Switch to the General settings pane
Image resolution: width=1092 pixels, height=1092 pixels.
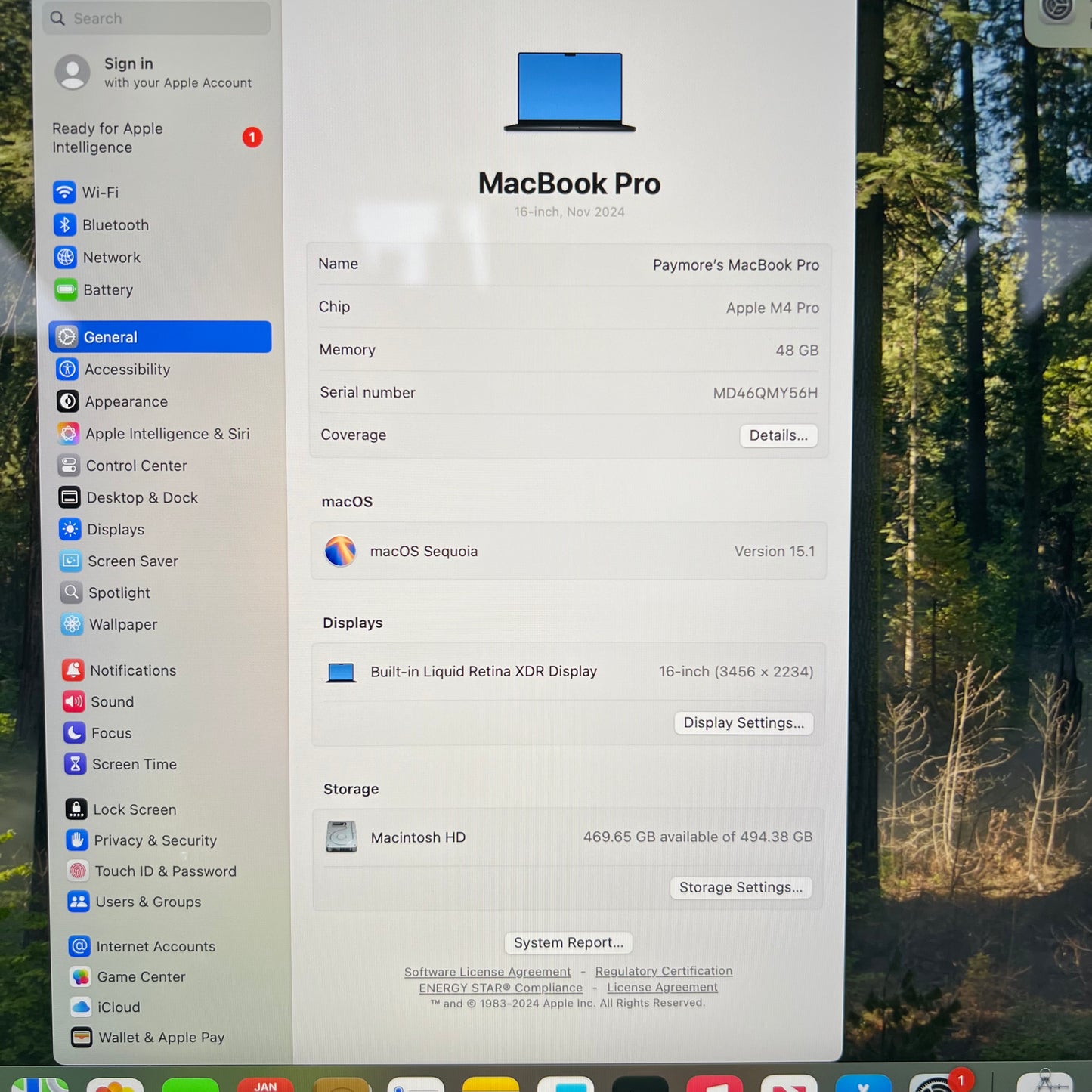[111, 337]
